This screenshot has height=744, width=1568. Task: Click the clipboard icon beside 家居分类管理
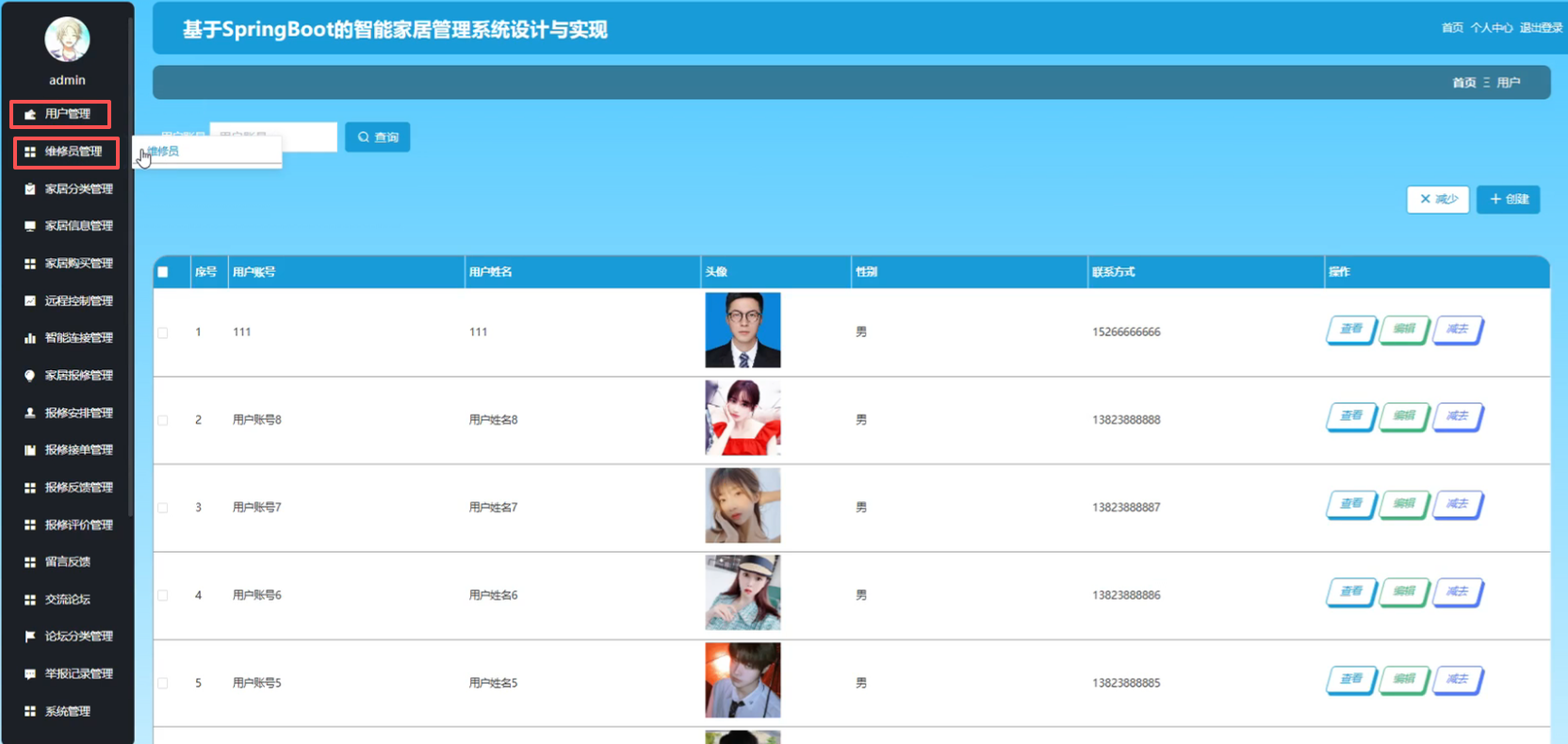pos(30,189)
